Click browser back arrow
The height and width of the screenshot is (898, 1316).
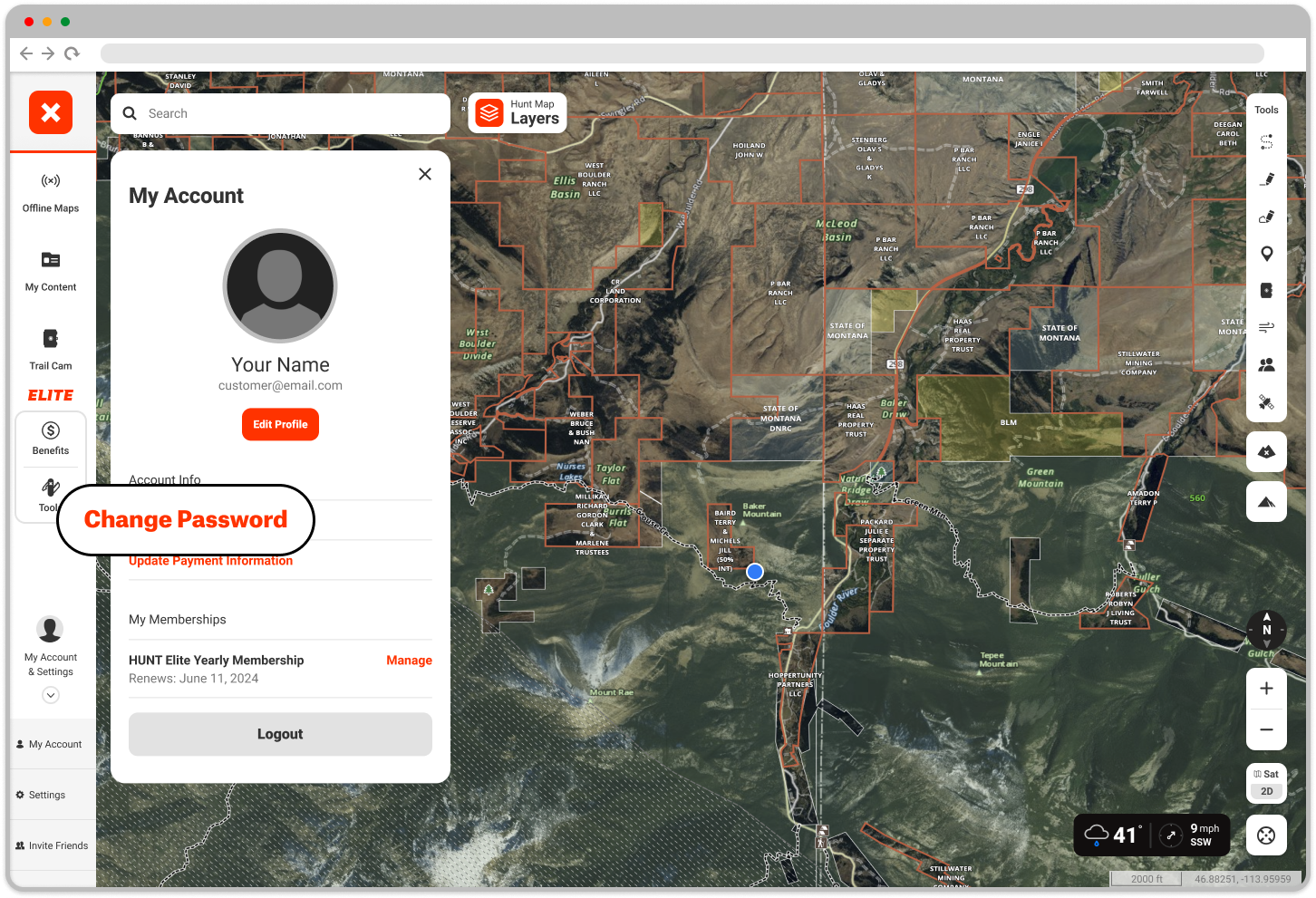click(x=26, y=53)
